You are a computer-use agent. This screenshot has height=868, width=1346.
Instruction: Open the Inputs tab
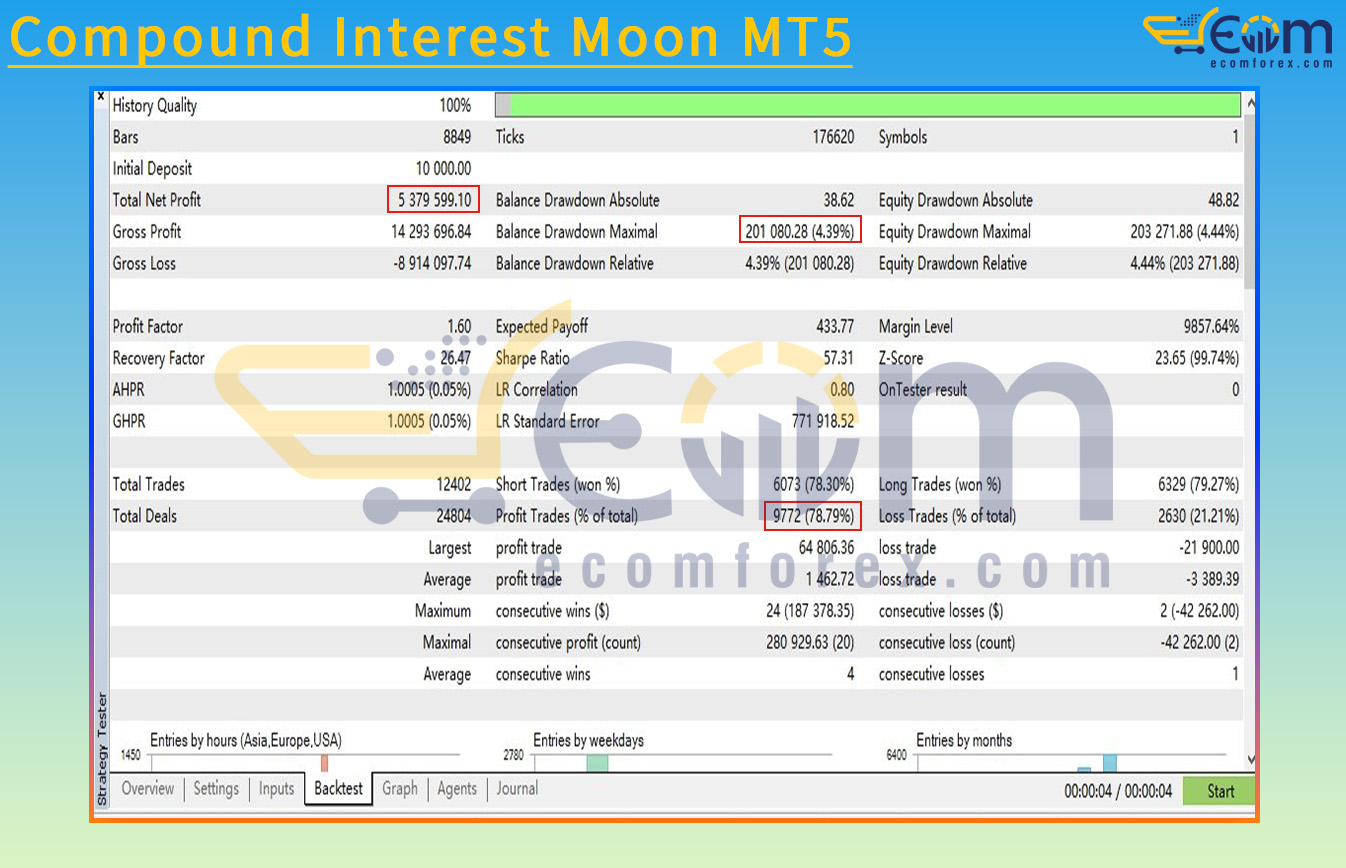[x=277, y=789]
